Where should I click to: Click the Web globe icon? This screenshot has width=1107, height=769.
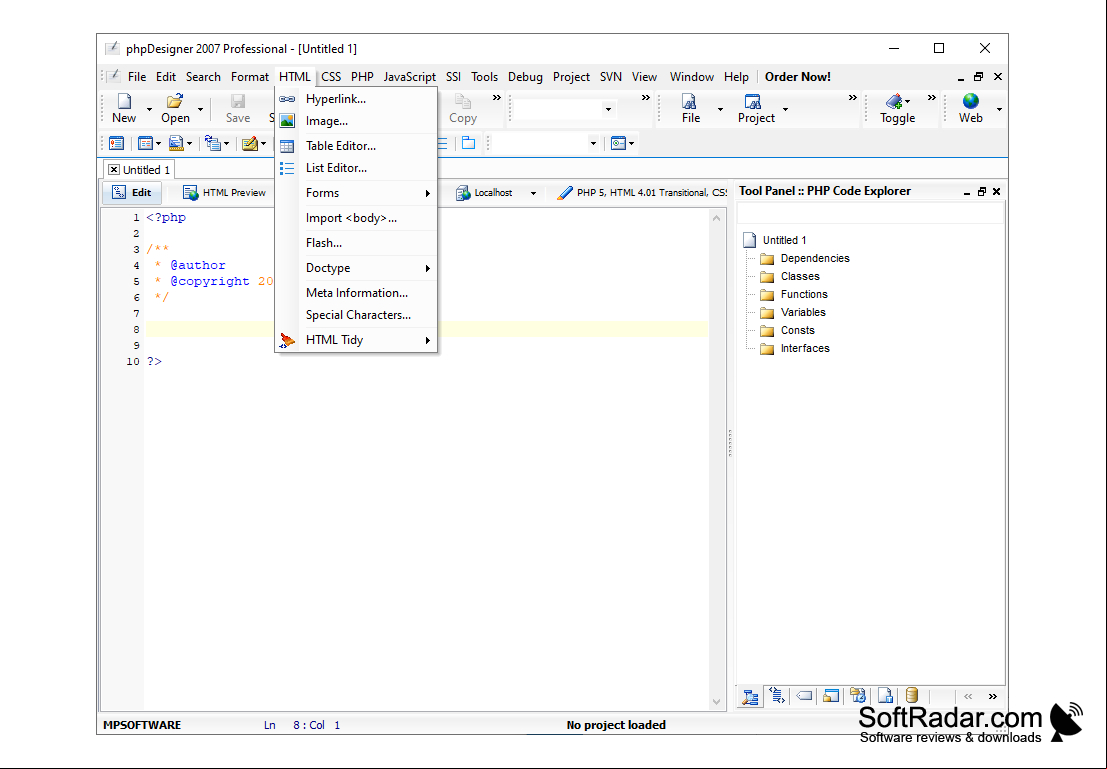pos(971,101)
